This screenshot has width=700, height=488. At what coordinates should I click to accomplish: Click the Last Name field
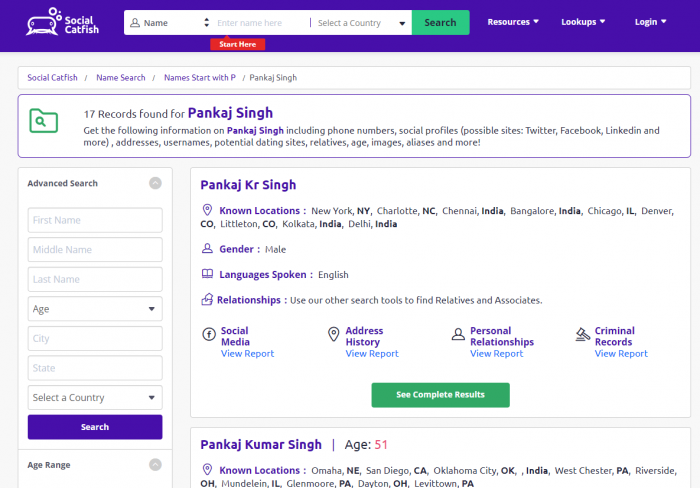point(95,279)
